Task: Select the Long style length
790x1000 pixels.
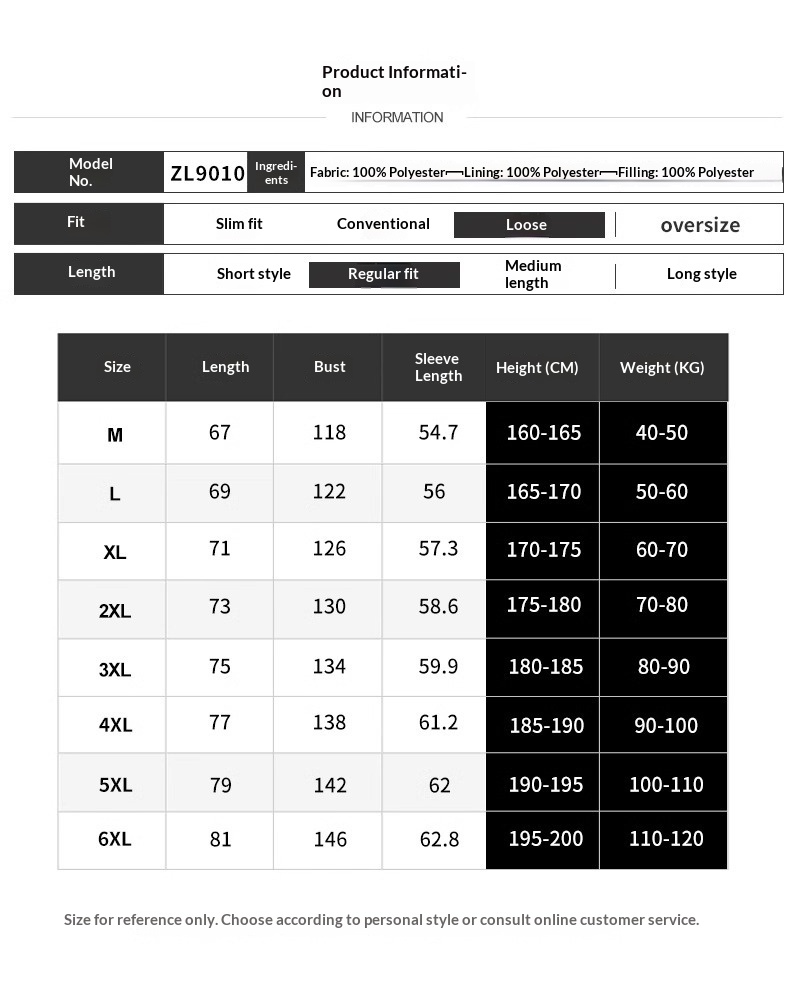Action: [701, 274]
